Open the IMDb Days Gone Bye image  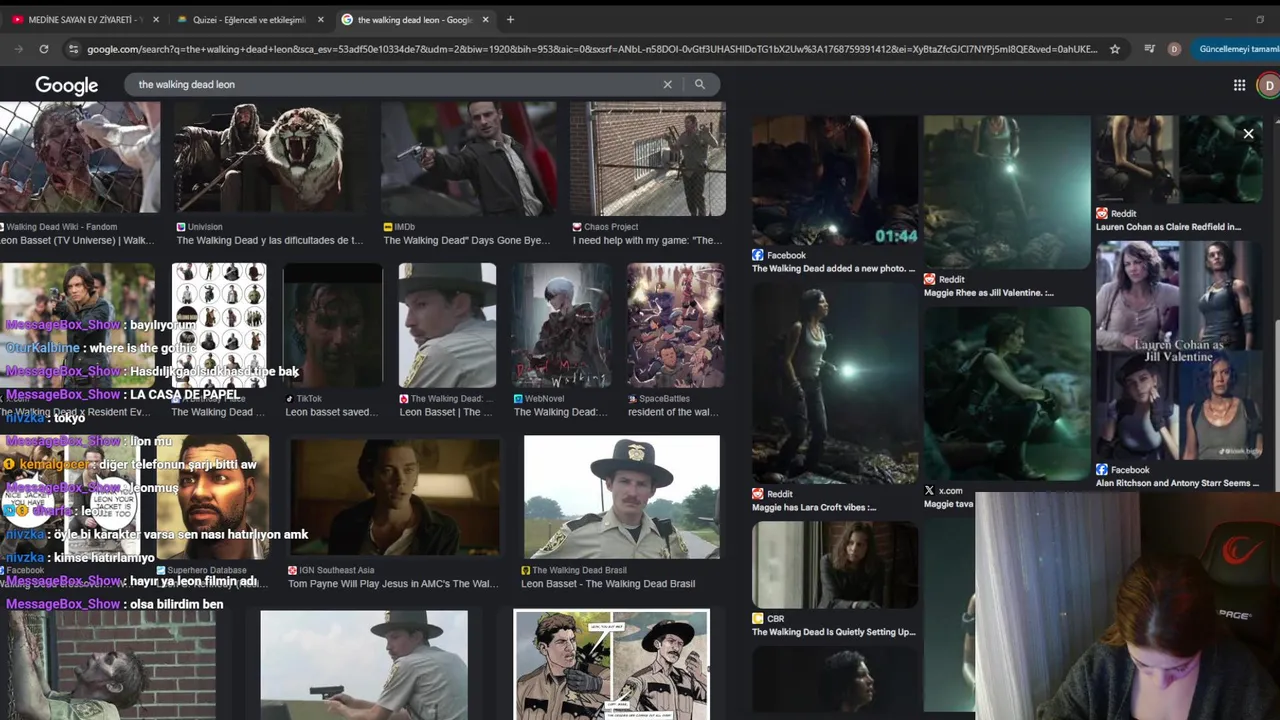pyautogui.click(x=469, y=158)
